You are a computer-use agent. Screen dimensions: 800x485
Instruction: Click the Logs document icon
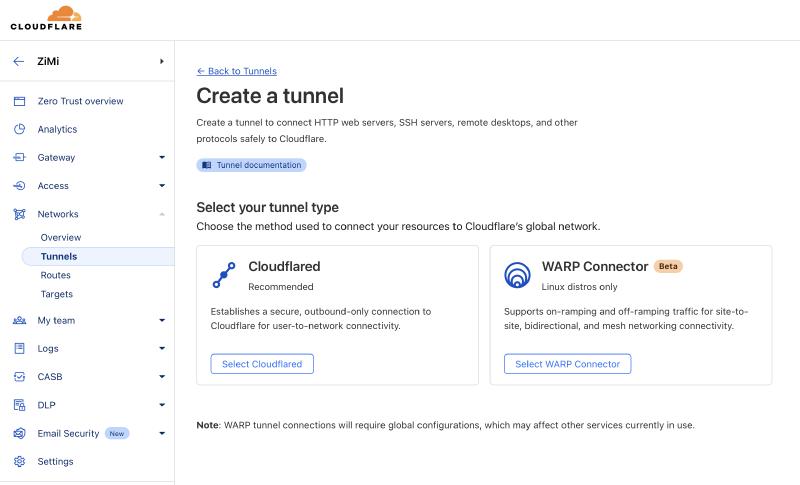pos(19,348)
